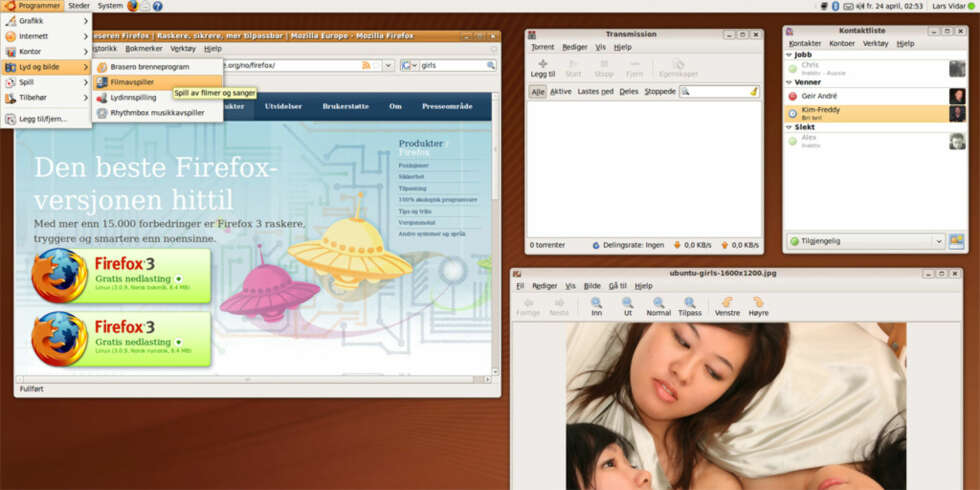The image size is (980, 490).
Task: Open Presseområde tab on Firefox page
Action: pos(447,106)
